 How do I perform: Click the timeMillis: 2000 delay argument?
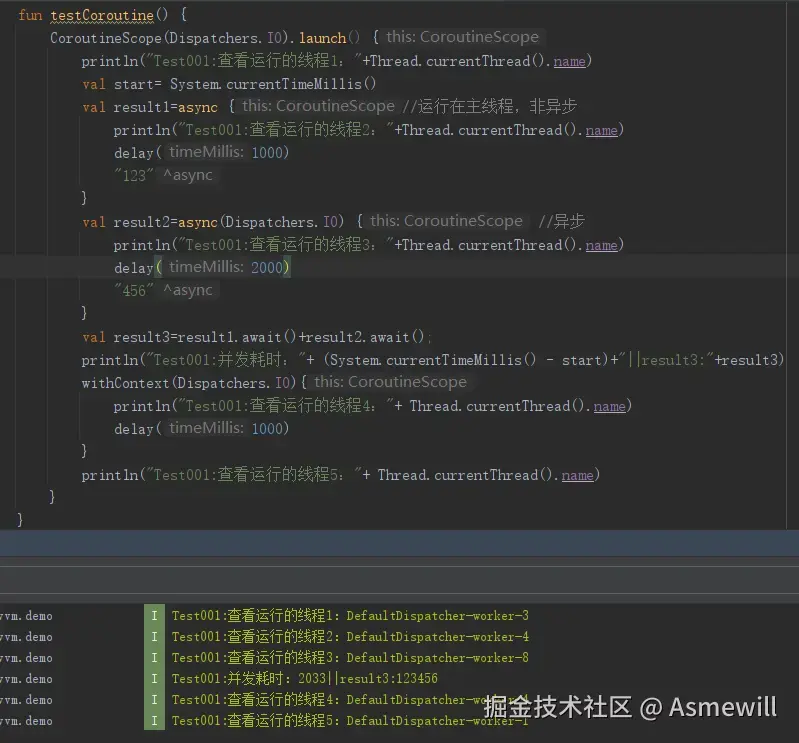tap(226, 267)
